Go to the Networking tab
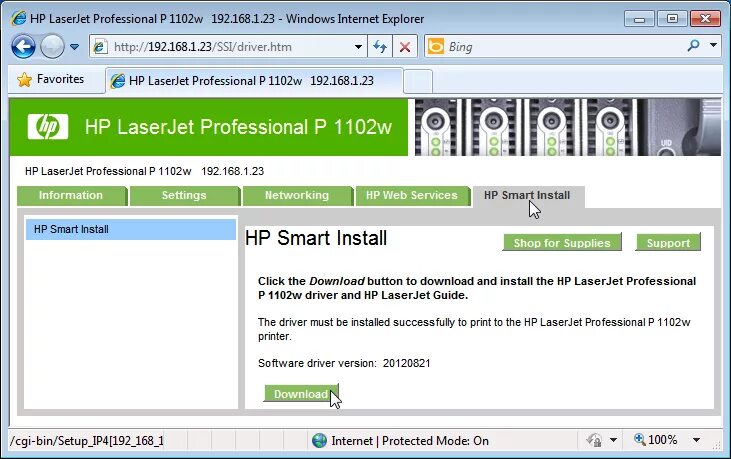 point(297,195)
